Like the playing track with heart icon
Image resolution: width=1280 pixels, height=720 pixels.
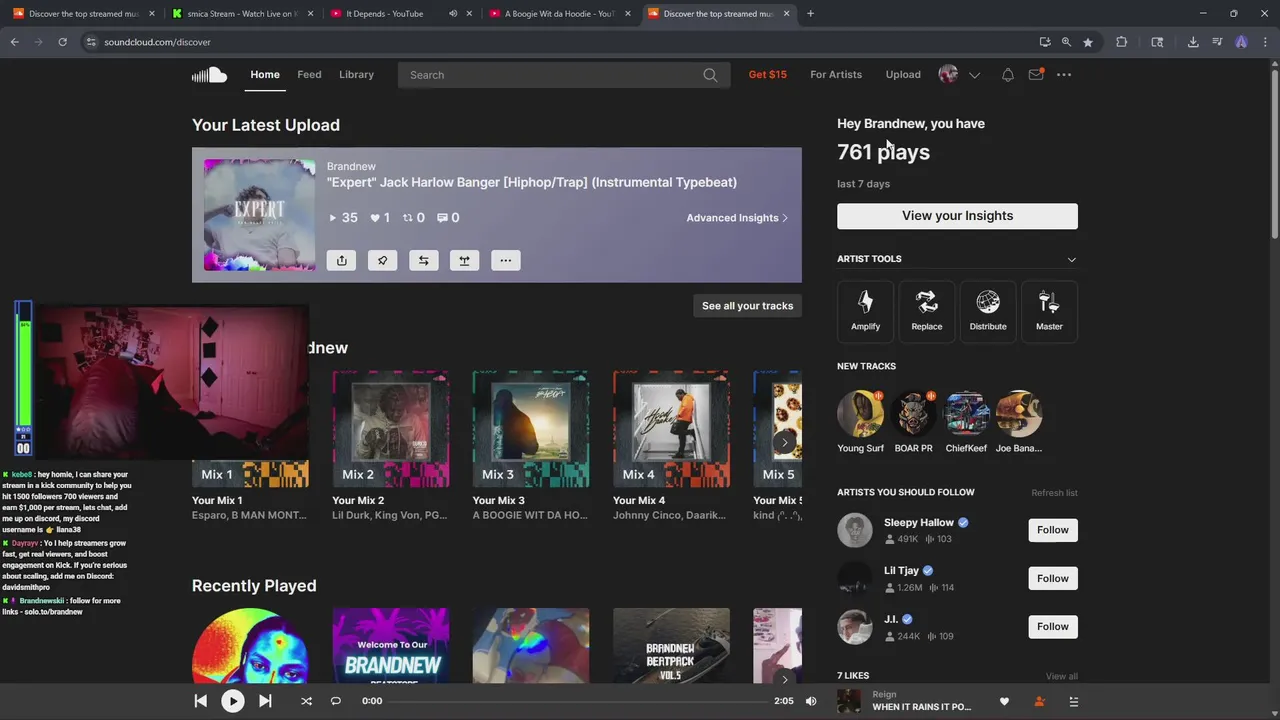(1004, 702)
